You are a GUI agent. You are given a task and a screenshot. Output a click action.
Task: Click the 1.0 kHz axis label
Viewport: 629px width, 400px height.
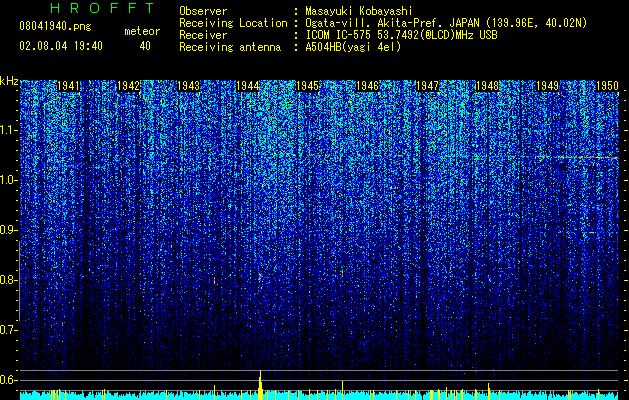(8, 181)
